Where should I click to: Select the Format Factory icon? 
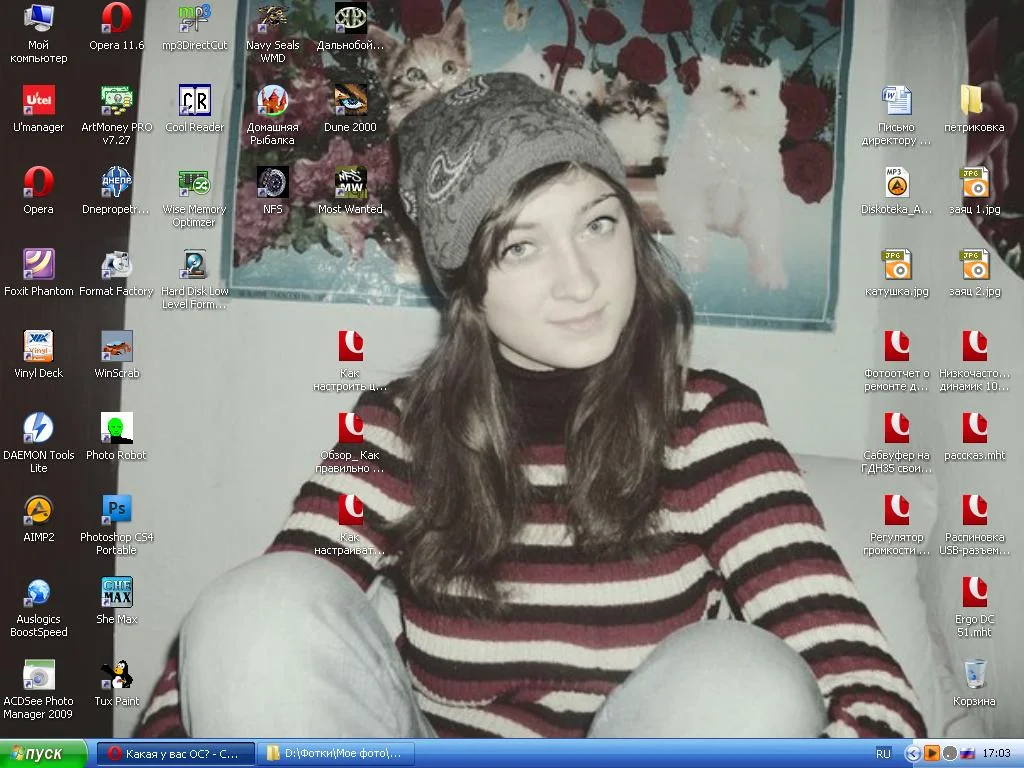117,265
